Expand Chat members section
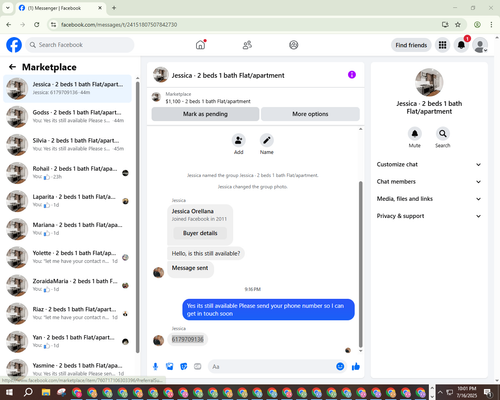Image resolution: width=500 pixels, height=400 pixels. (429, 182)
